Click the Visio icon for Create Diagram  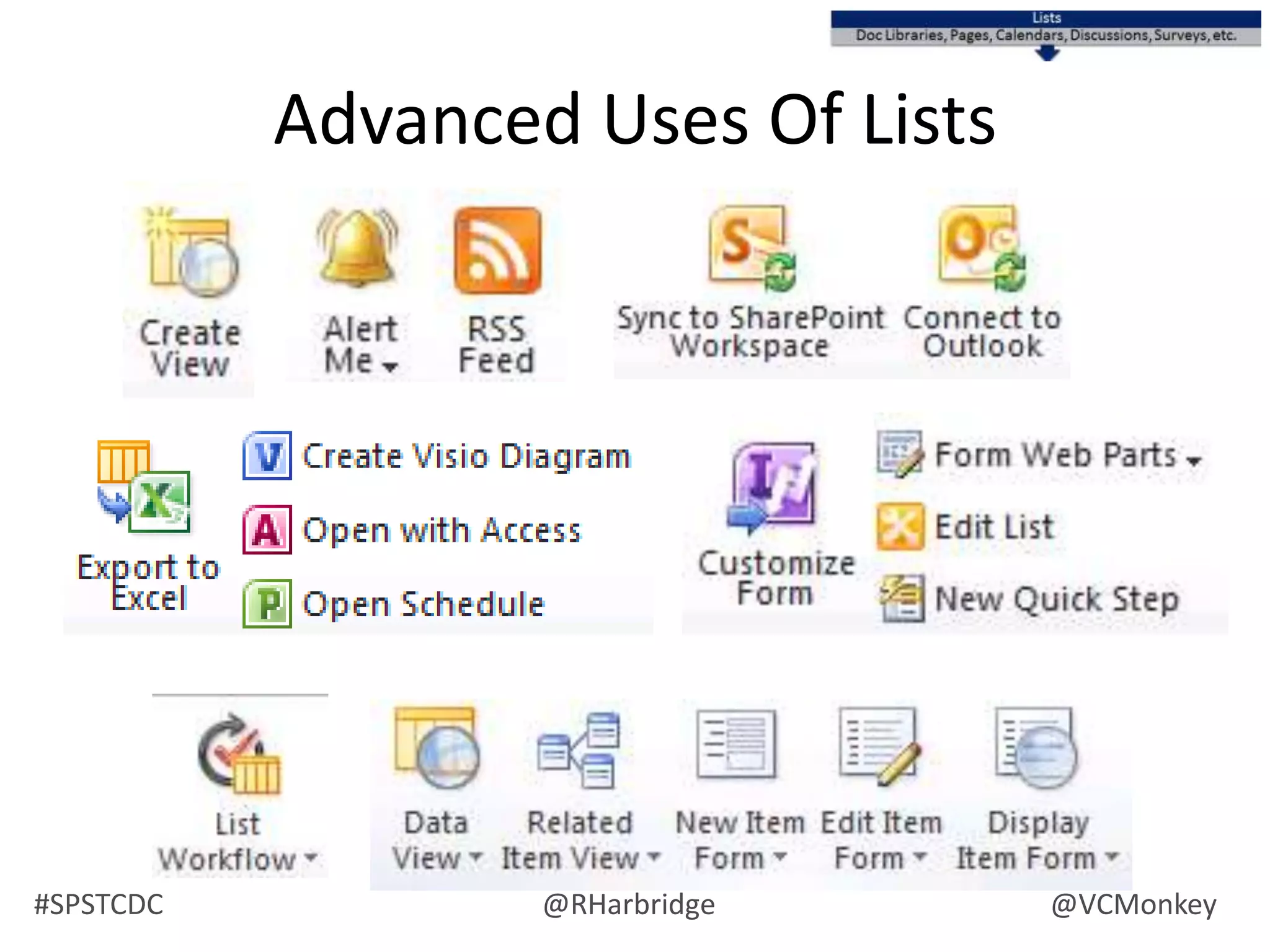267,456
